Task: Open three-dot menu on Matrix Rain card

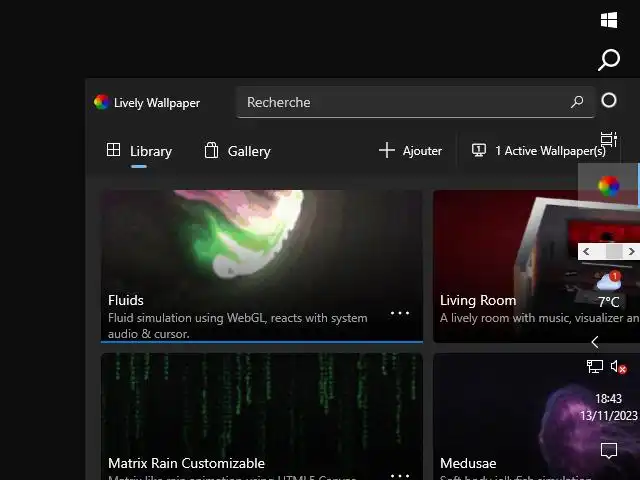Action: (400, 476)
